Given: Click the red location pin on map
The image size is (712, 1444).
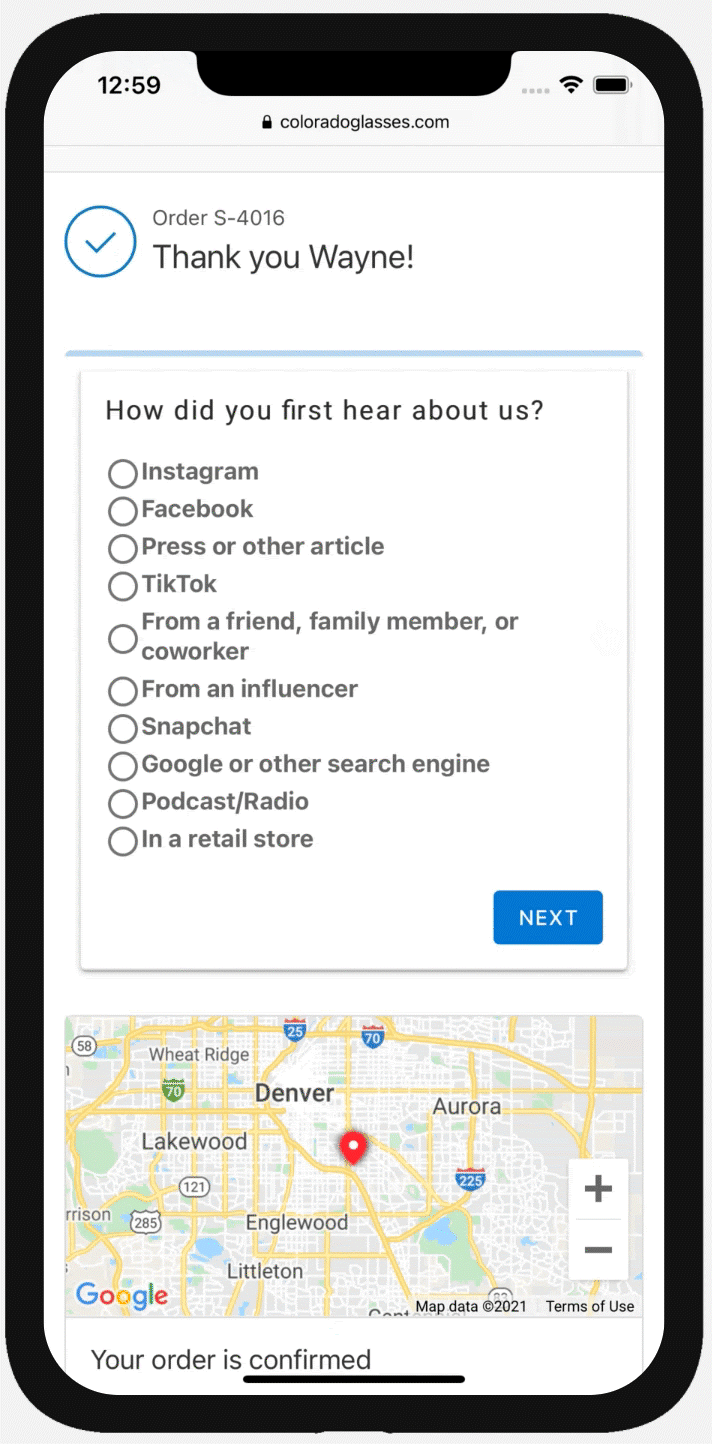Looking at the screenshot, I should click(352, 1148).
